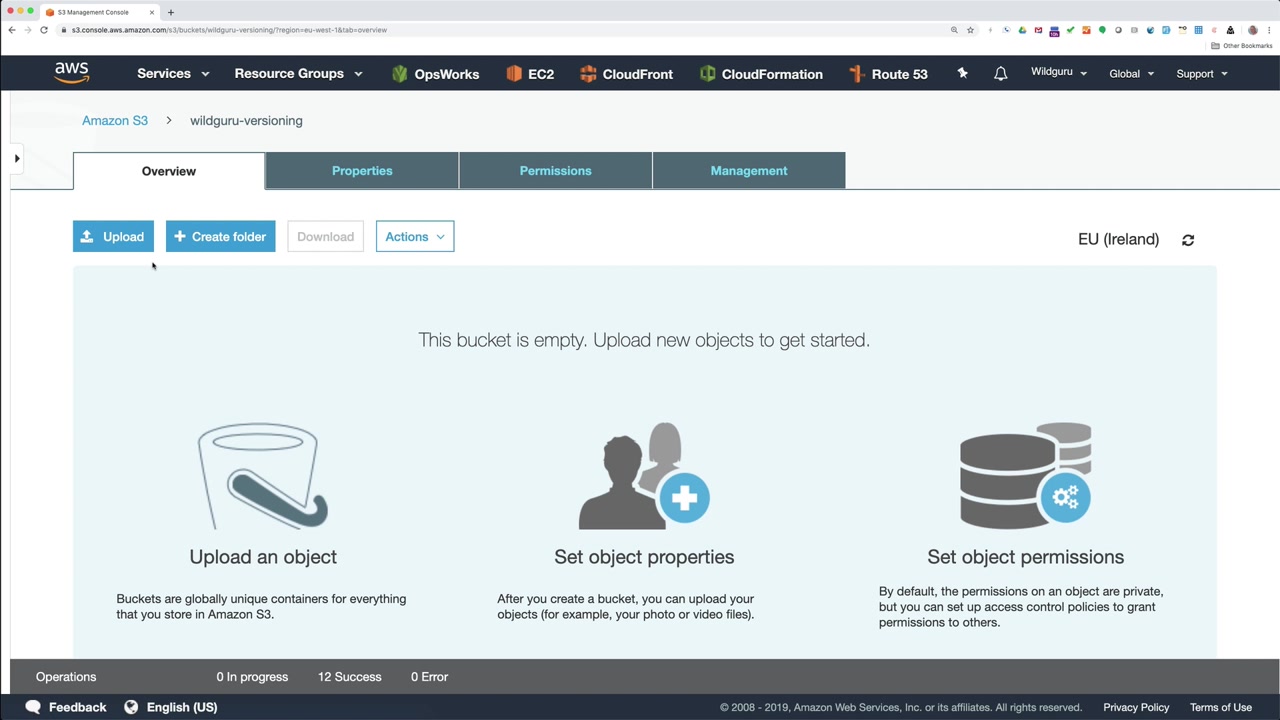Open the Resource Groups dropdown

click(298, 73)
